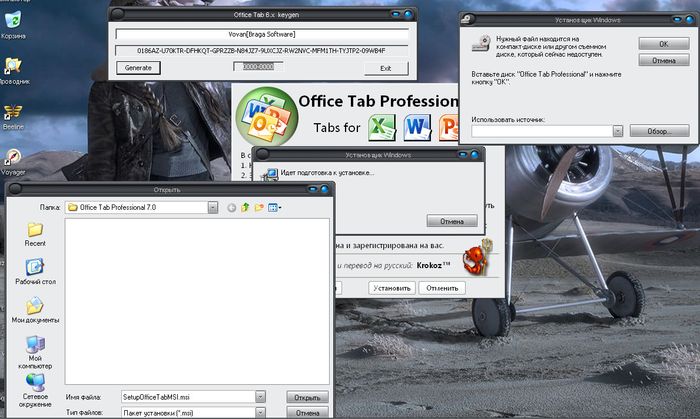Screen dimensions: 700x419
Task: Launch the Voyager desktop shortcut
Action: [x=13, y=162]
